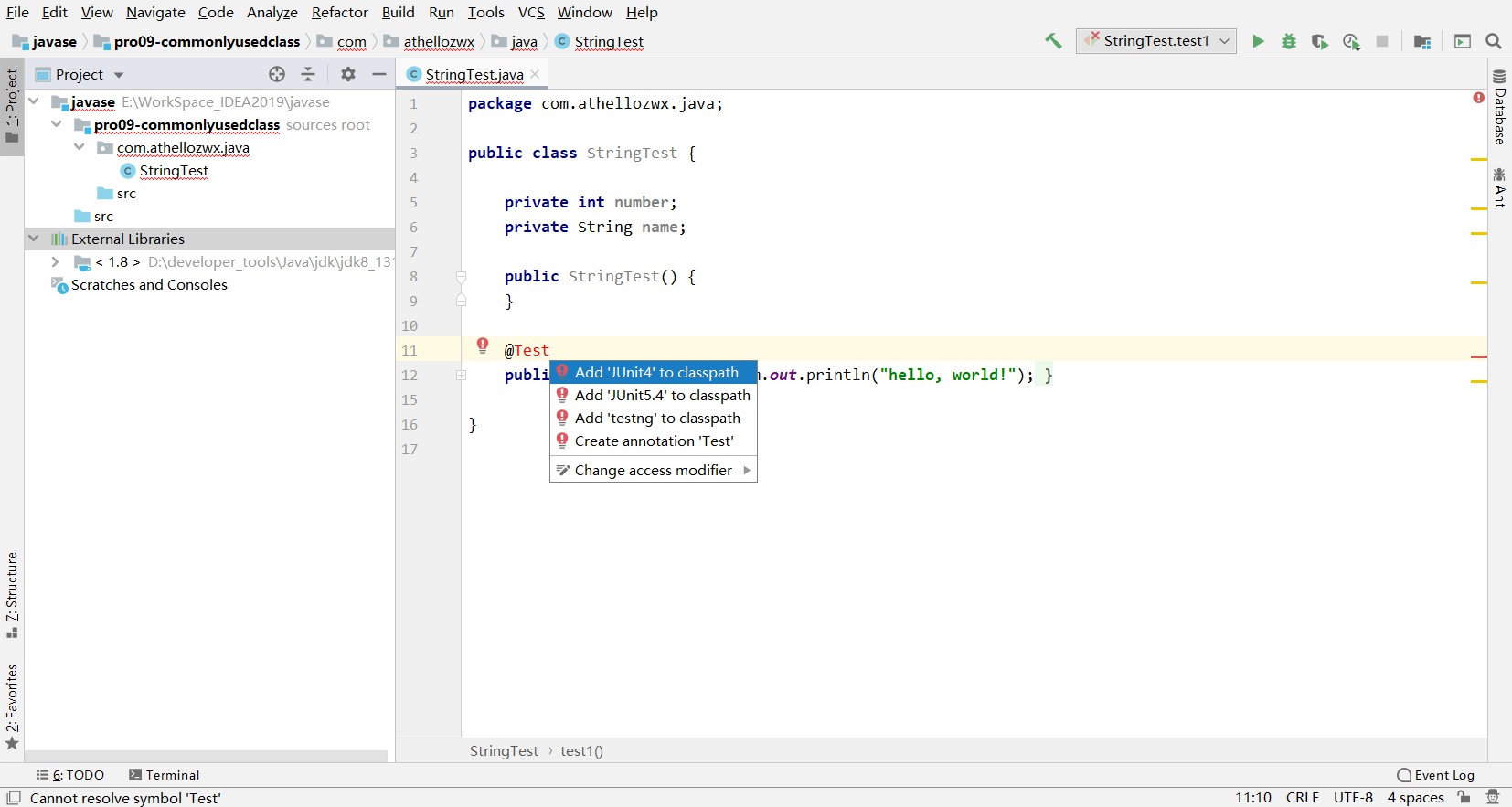Image resolution: width=1512 pixels, height=807 pixels.
Task: Open the Run Anything toolbar icon
Action: 1463,41
